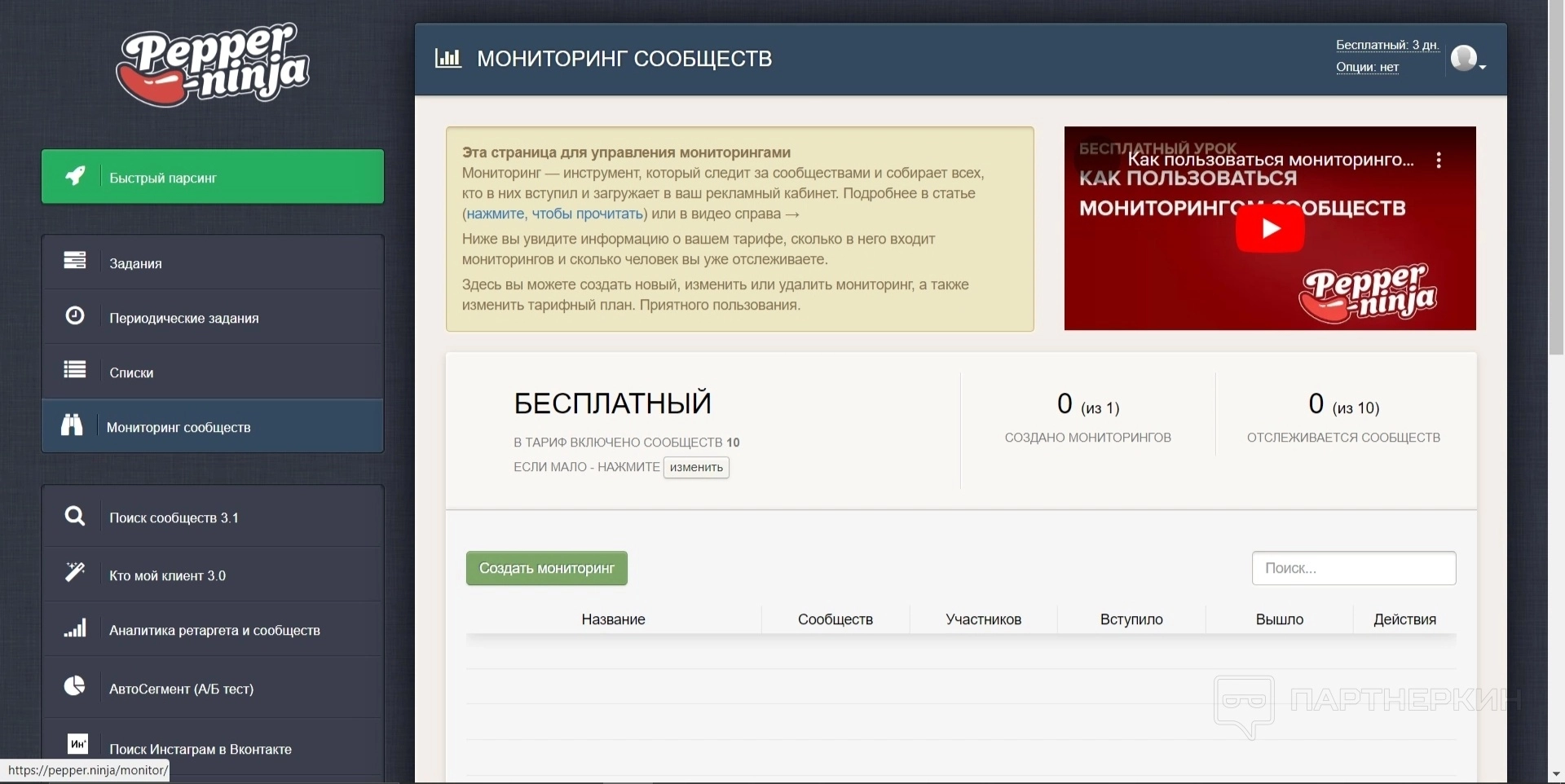Click the Pepper Ninja logo
1565x784 pixels.
[x=213, y=65]
